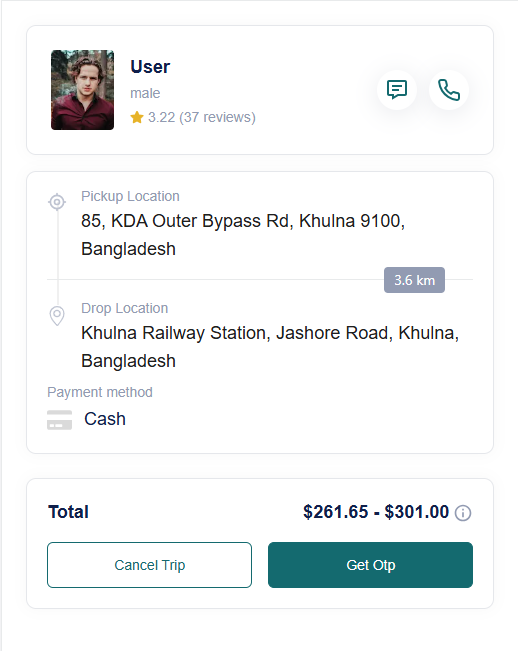Viewport: 518px width, 651px height.
Task: Click the total fare info icon
Action: (x=463, y=513)
